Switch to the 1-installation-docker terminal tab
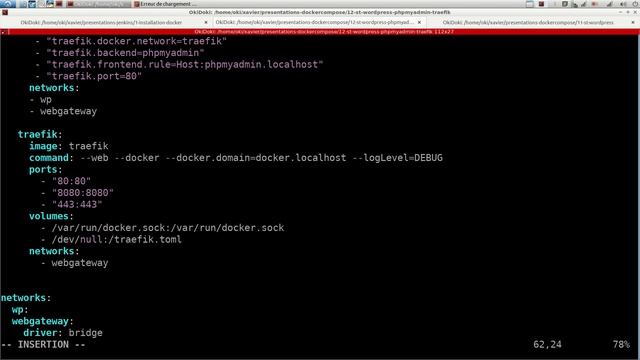 (101, 22)
